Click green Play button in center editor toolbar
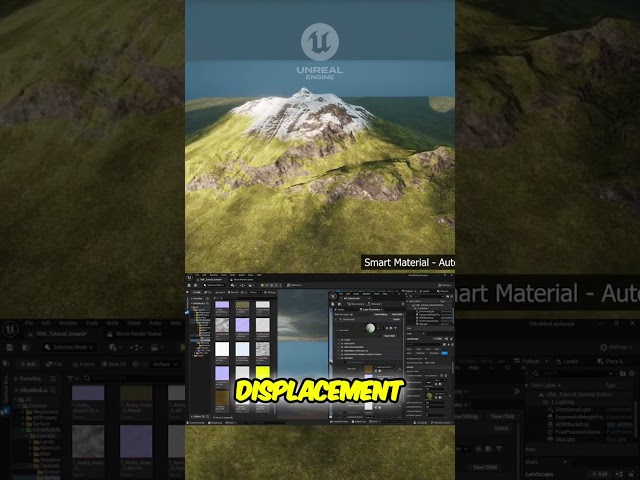Screen dimensions: 640x480 [262, 285]
